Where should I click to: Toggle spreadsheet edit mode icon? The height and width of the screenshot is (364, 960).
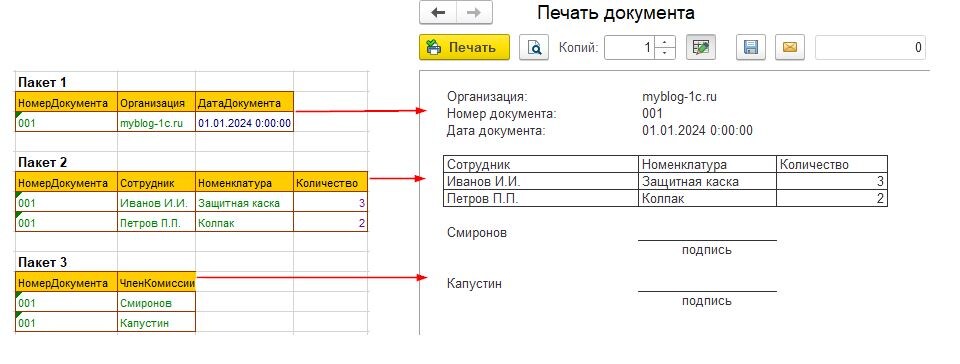(x=702, y=47)
